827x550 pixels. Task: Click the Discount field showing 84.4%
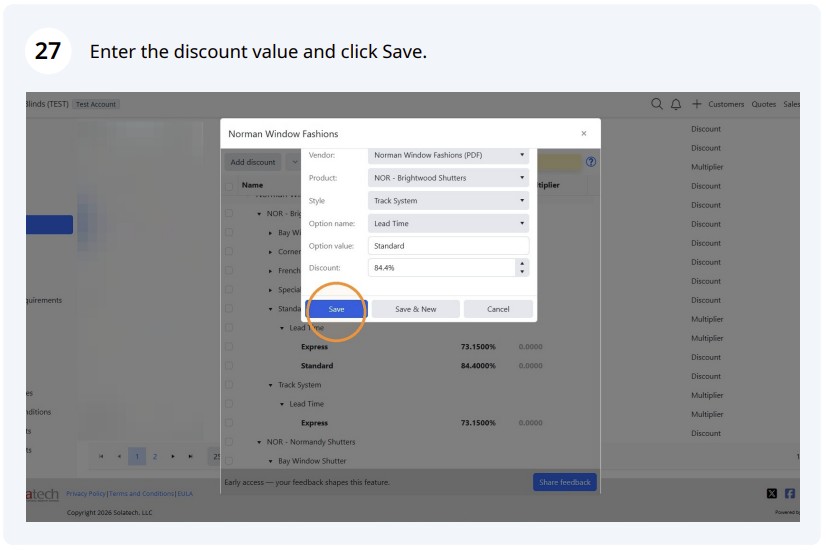(x=441, y=267)
